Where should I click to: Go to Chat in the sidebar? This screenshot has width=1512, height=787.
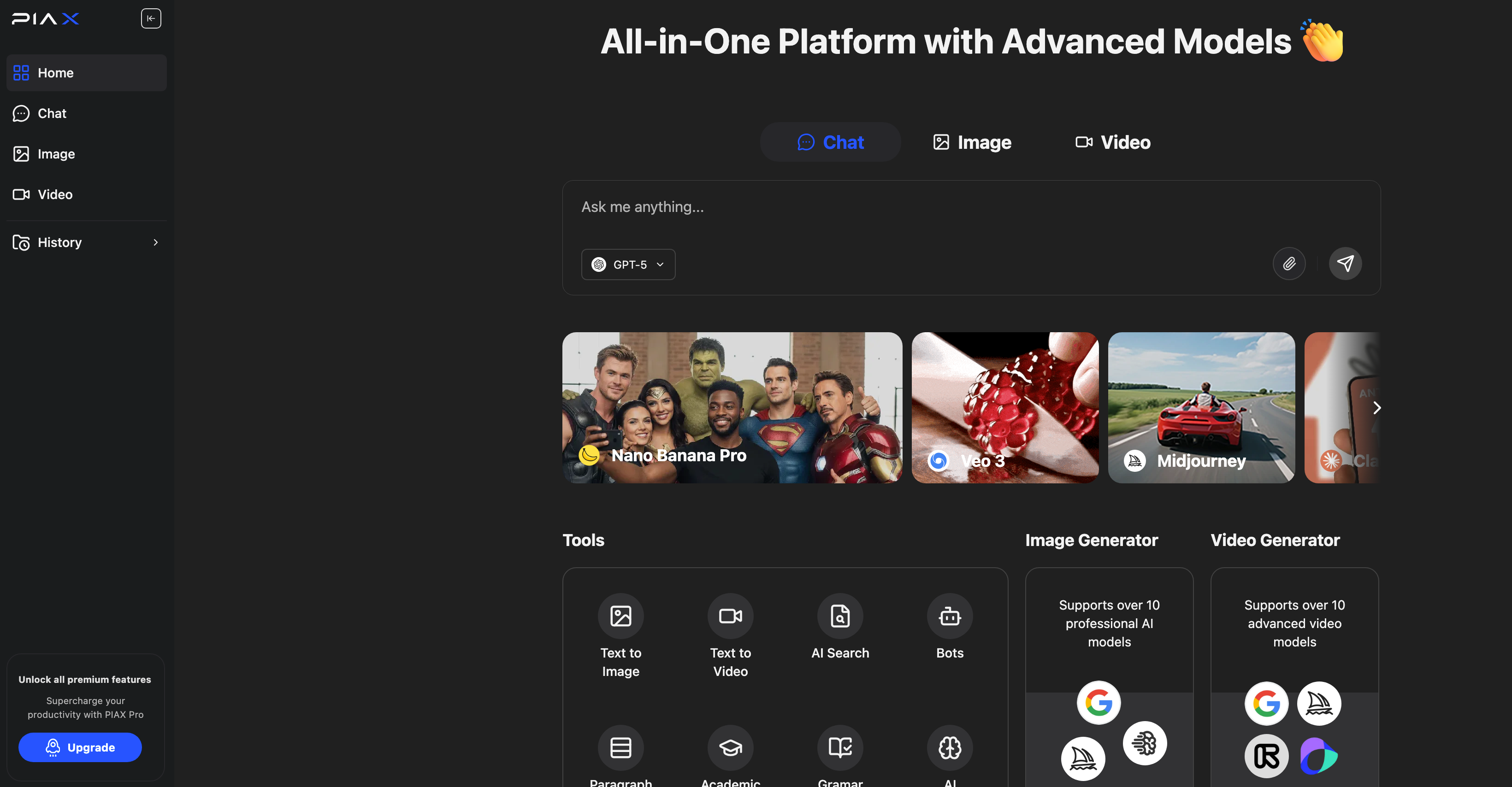52,113
